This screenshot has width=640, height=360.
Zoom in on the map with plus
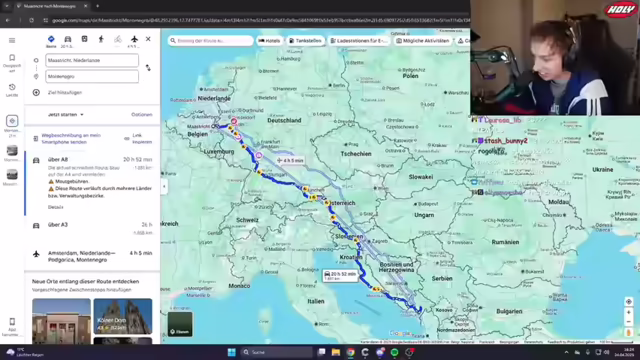[629, 313]
